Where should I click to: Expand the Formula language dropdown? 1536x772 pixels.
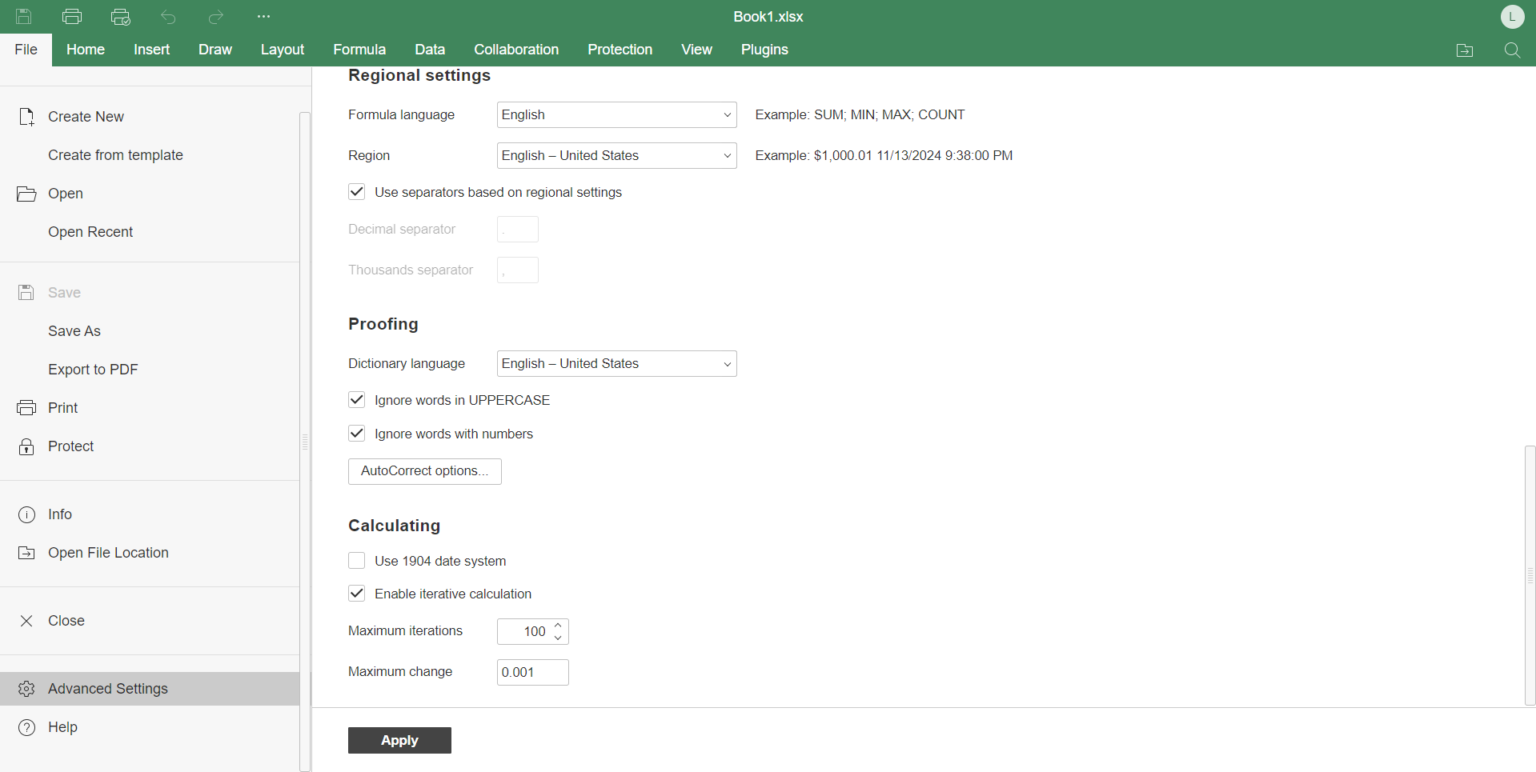(616, 115)
